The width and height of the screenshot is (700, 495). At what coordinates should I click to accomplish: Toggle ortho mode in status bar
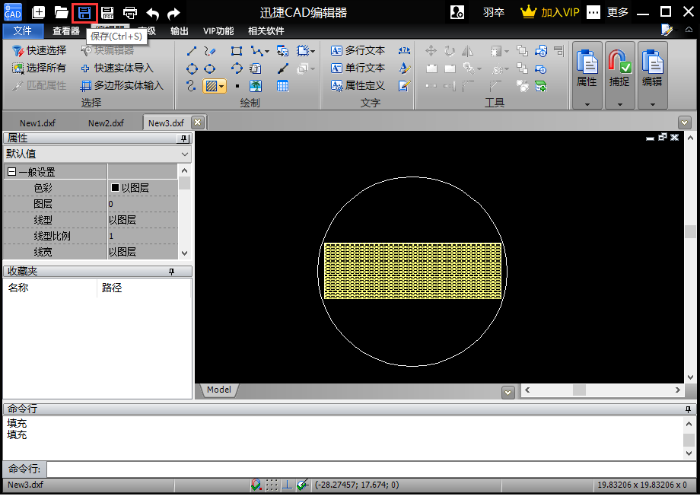click(x=287, y=485)
